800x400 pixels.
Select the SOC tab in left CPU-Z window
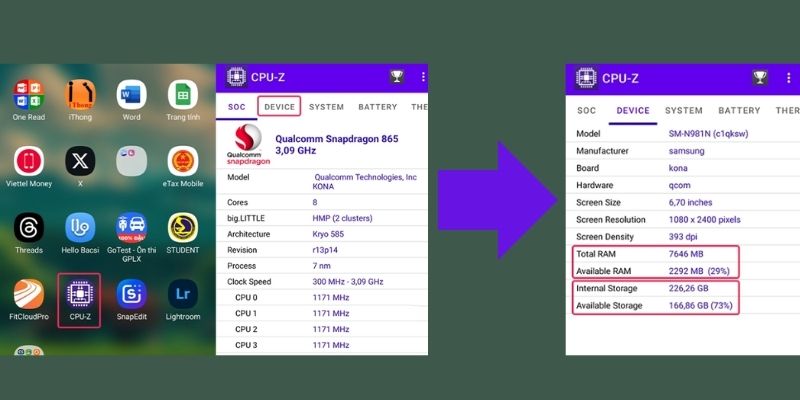click(x=237, y=107)
